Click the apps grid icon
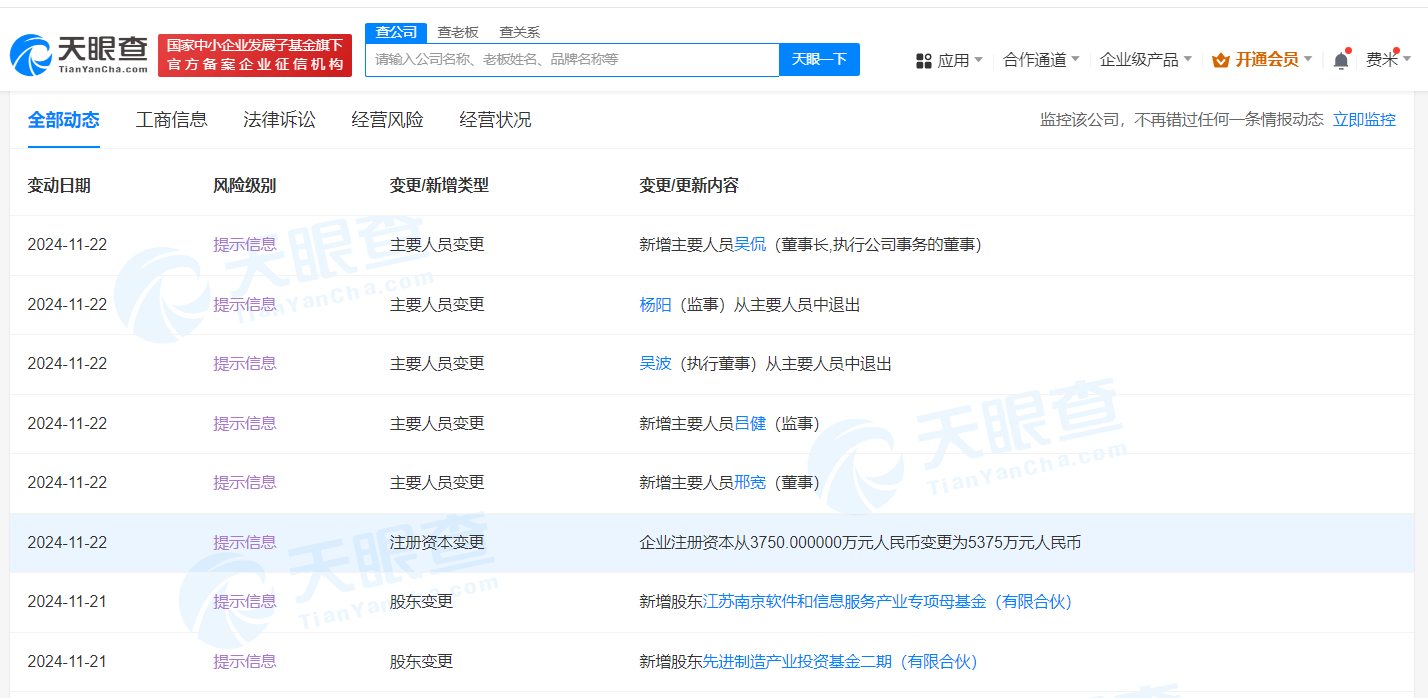The height and width of the screenshot is (698, 1428). [923, 61]
